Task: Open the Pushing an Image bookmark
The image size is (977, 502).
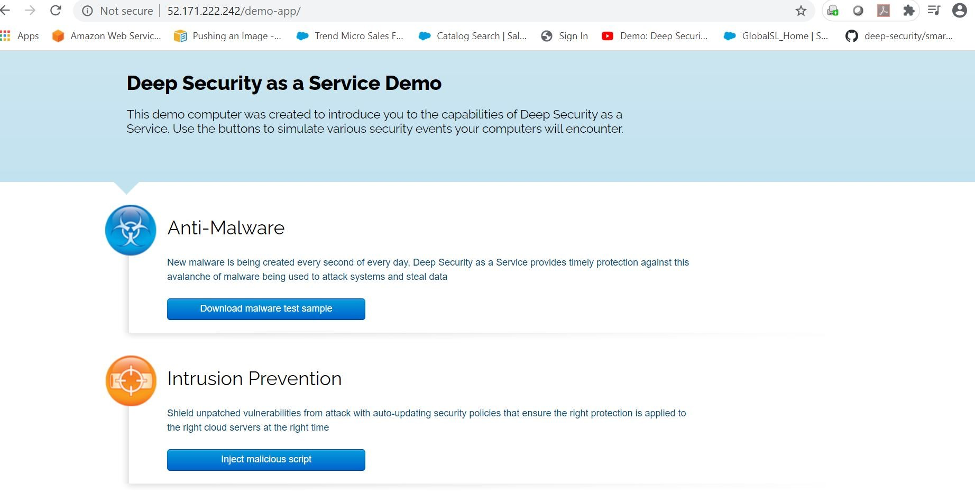Action: 227,36
